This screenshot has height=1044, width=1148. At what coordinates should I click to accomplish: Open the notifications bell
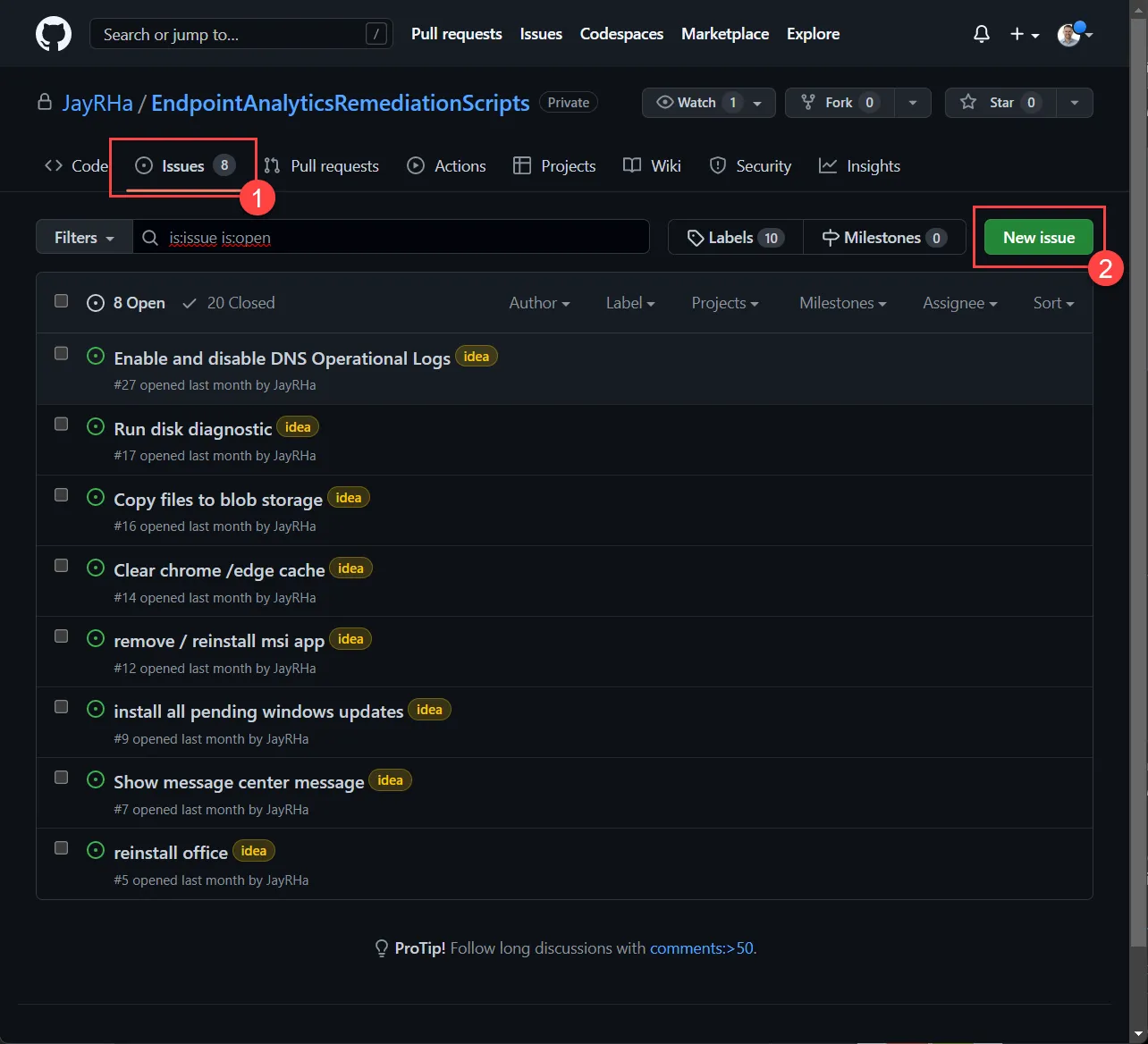point(982,34)
